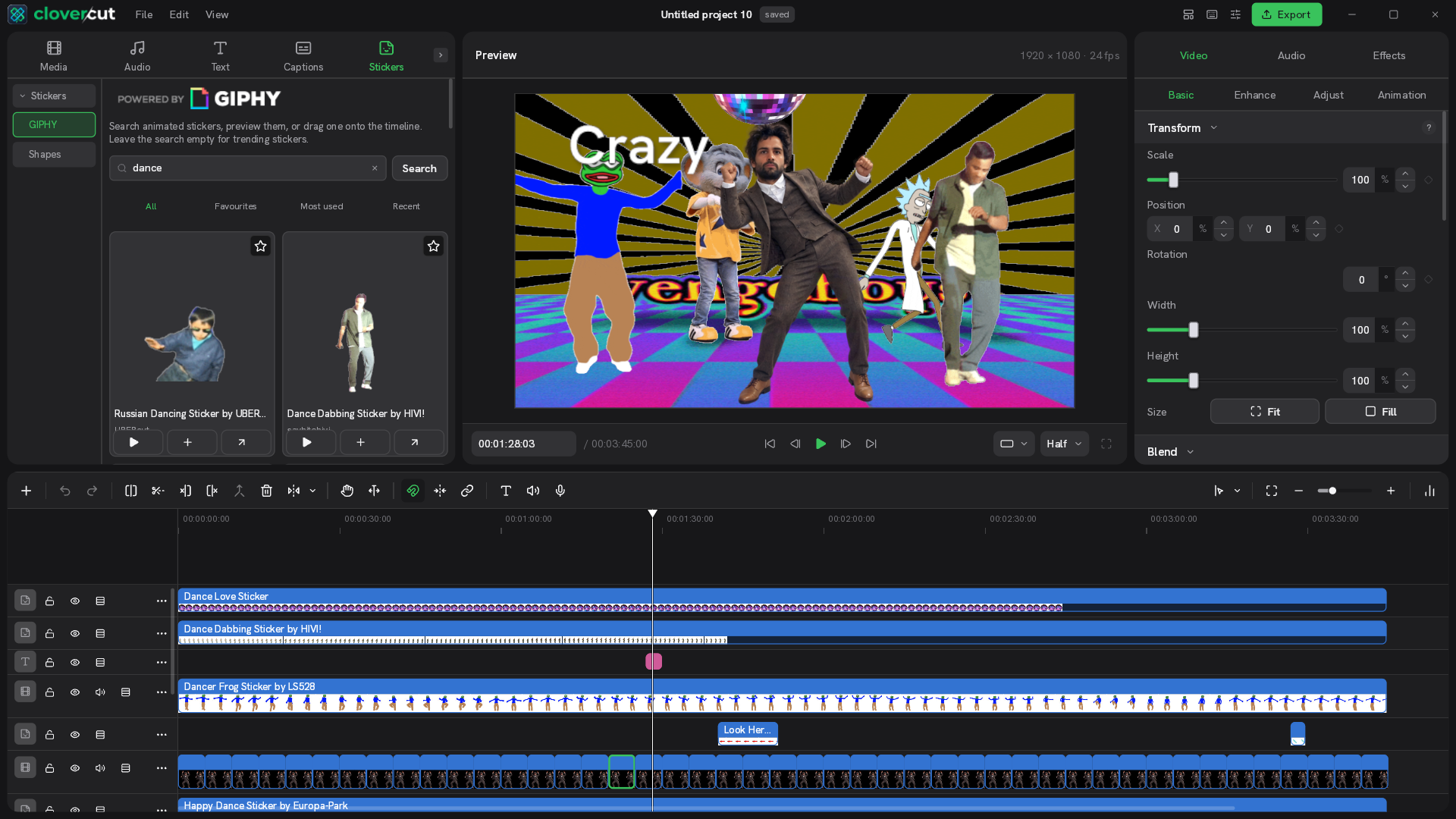Click the skip to end playback icon
Screen dimensions: 1456x819
871,444
